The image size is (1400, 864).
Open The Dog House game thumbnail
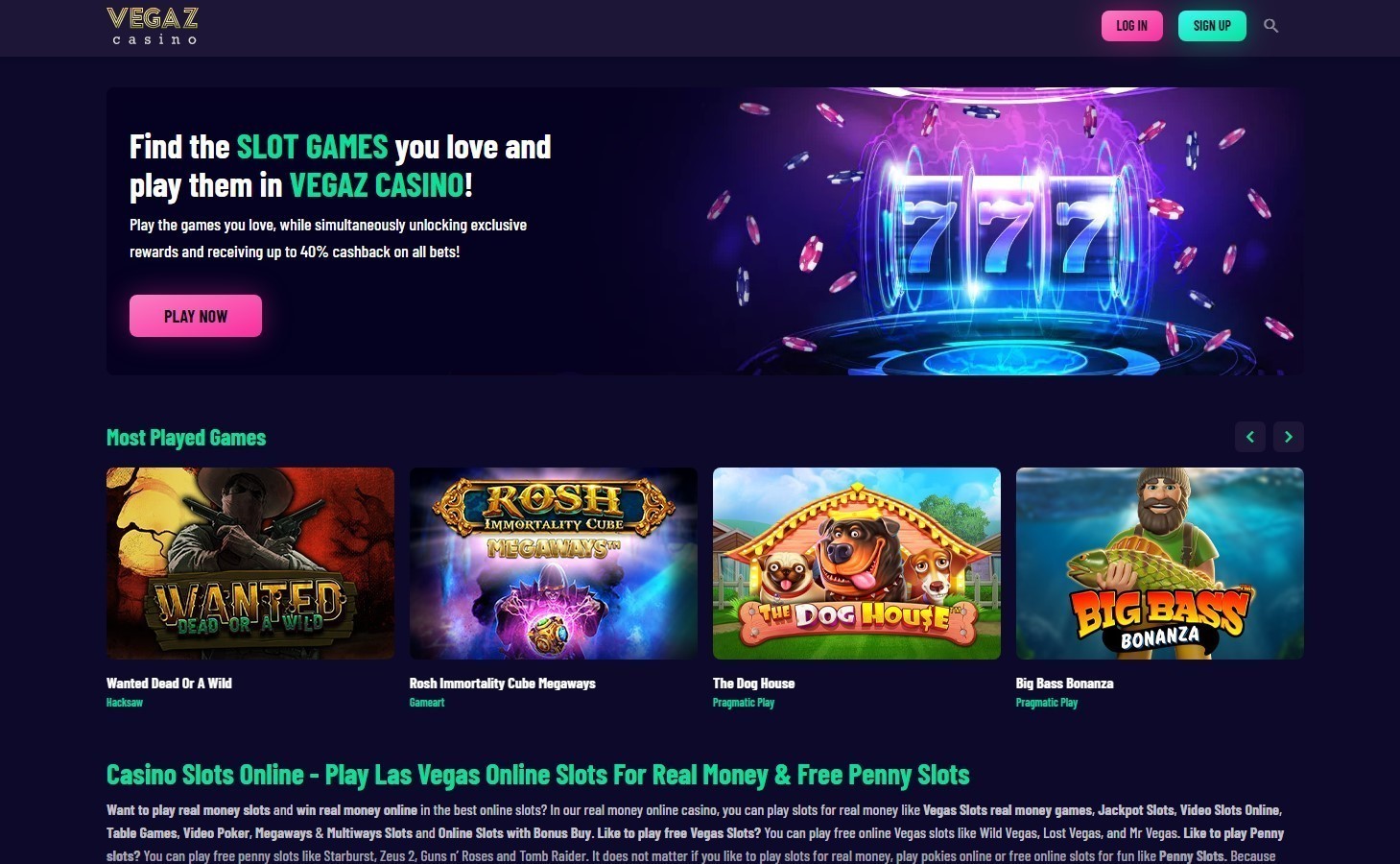coord(857,564)
